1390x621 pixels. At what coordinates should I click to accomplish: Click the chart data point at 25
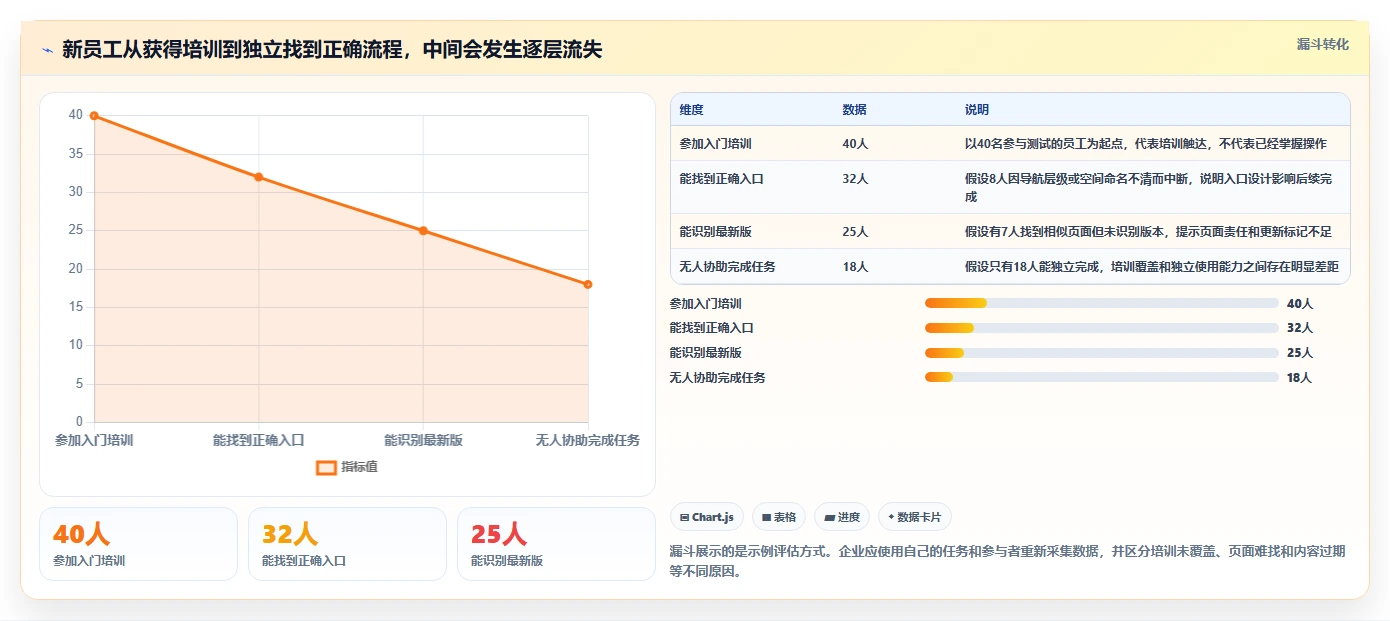tap(423, 231)
